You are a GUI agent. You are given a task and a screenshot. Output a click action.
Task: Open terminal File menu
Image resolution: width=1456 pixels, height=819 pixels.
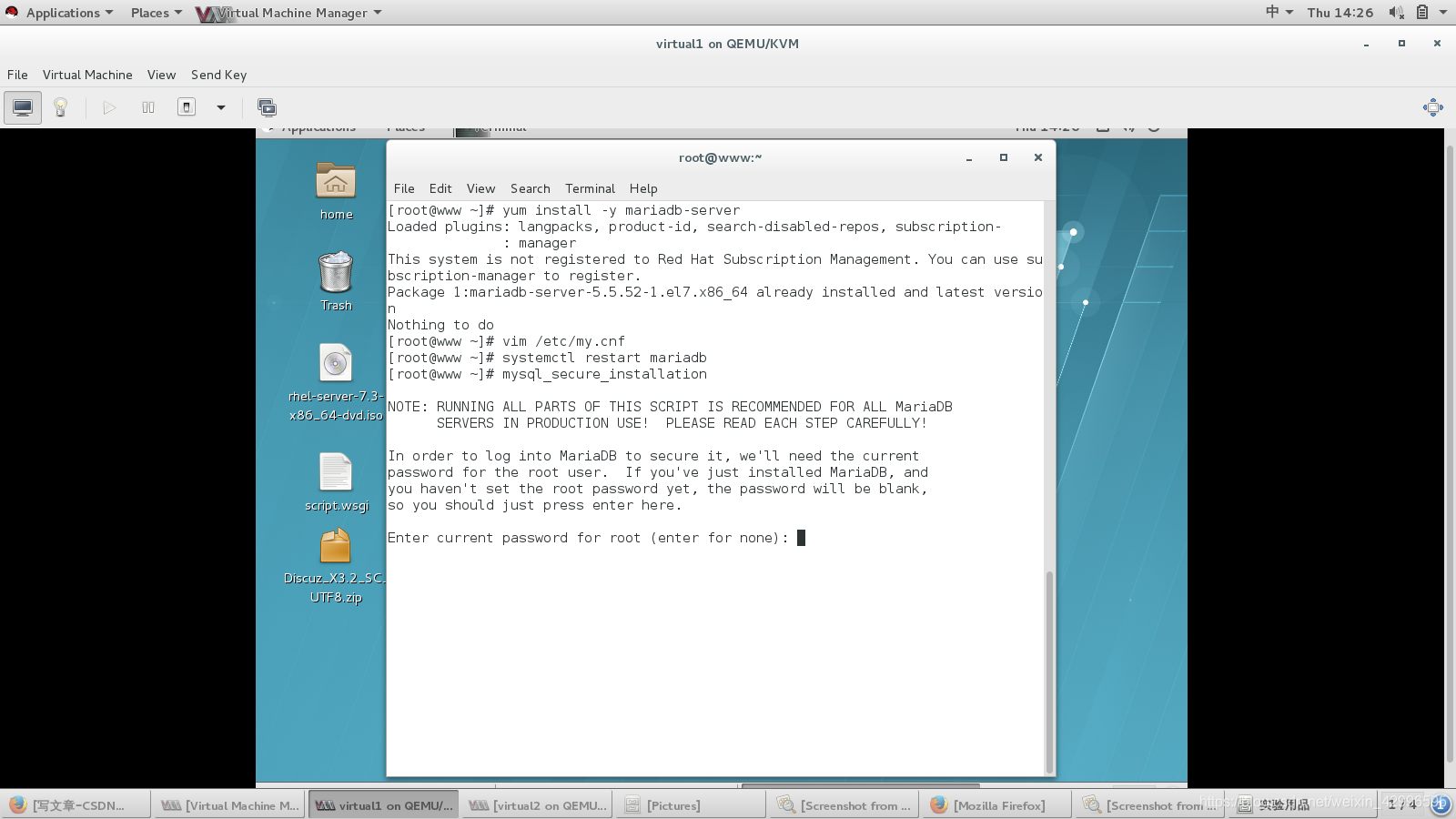coord(404,188)
